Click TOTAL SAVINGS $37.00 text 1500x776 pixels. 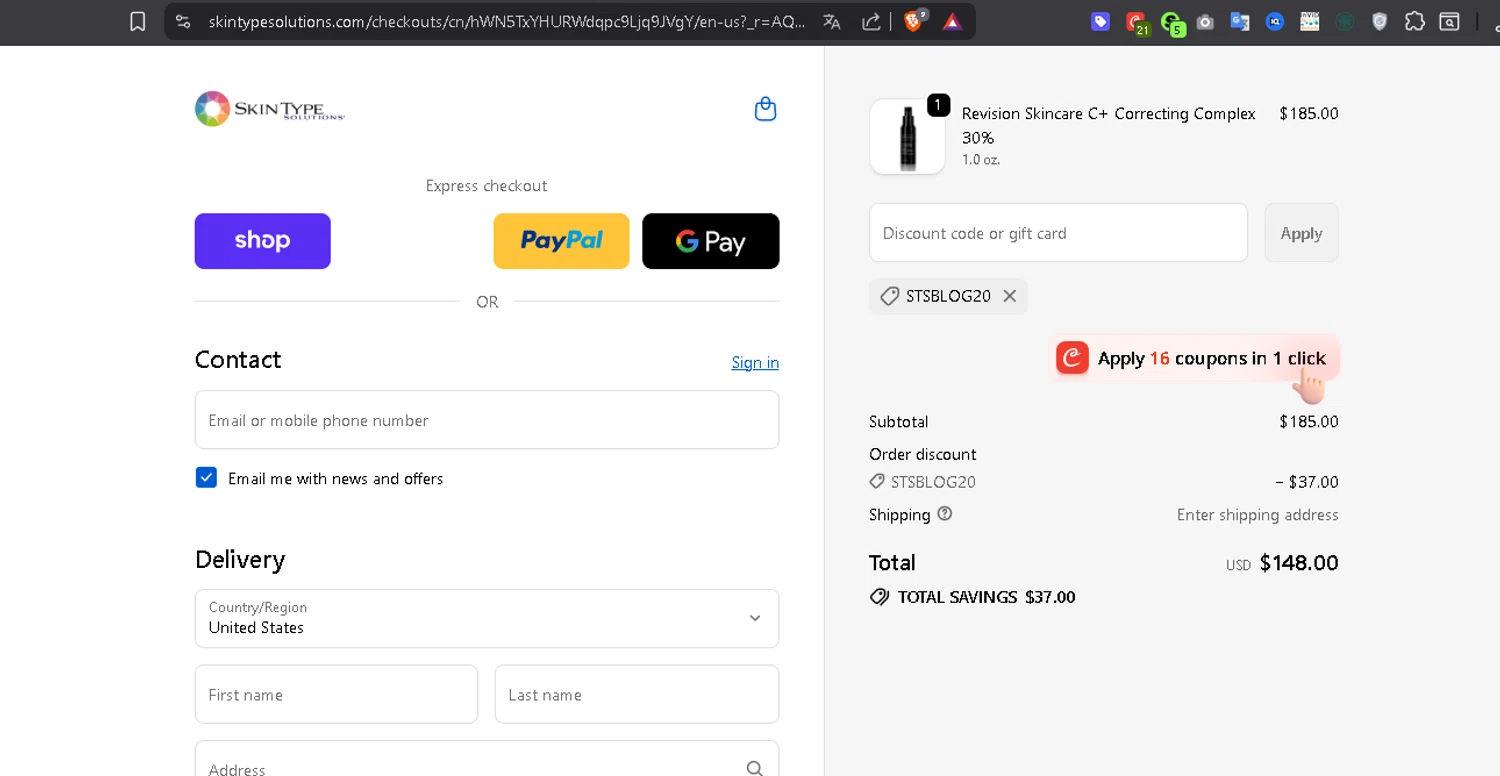coord(986,597)
